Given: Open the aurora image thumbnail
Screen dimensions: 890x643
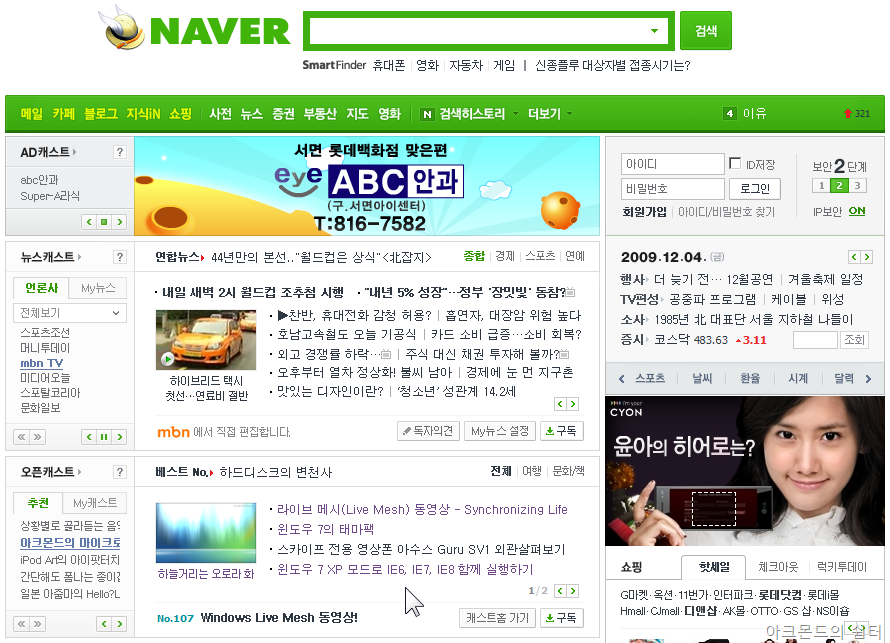Looking at the screenshot, I should [x=205, y=532].
